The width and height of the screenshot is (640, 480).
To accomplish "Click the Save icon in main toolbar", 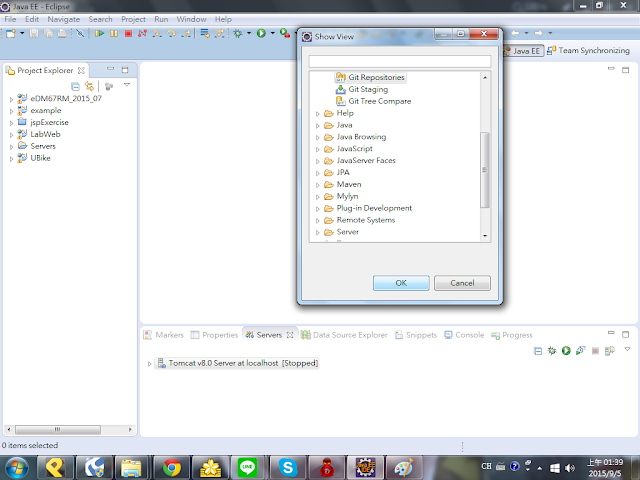I will click(34, 33).
